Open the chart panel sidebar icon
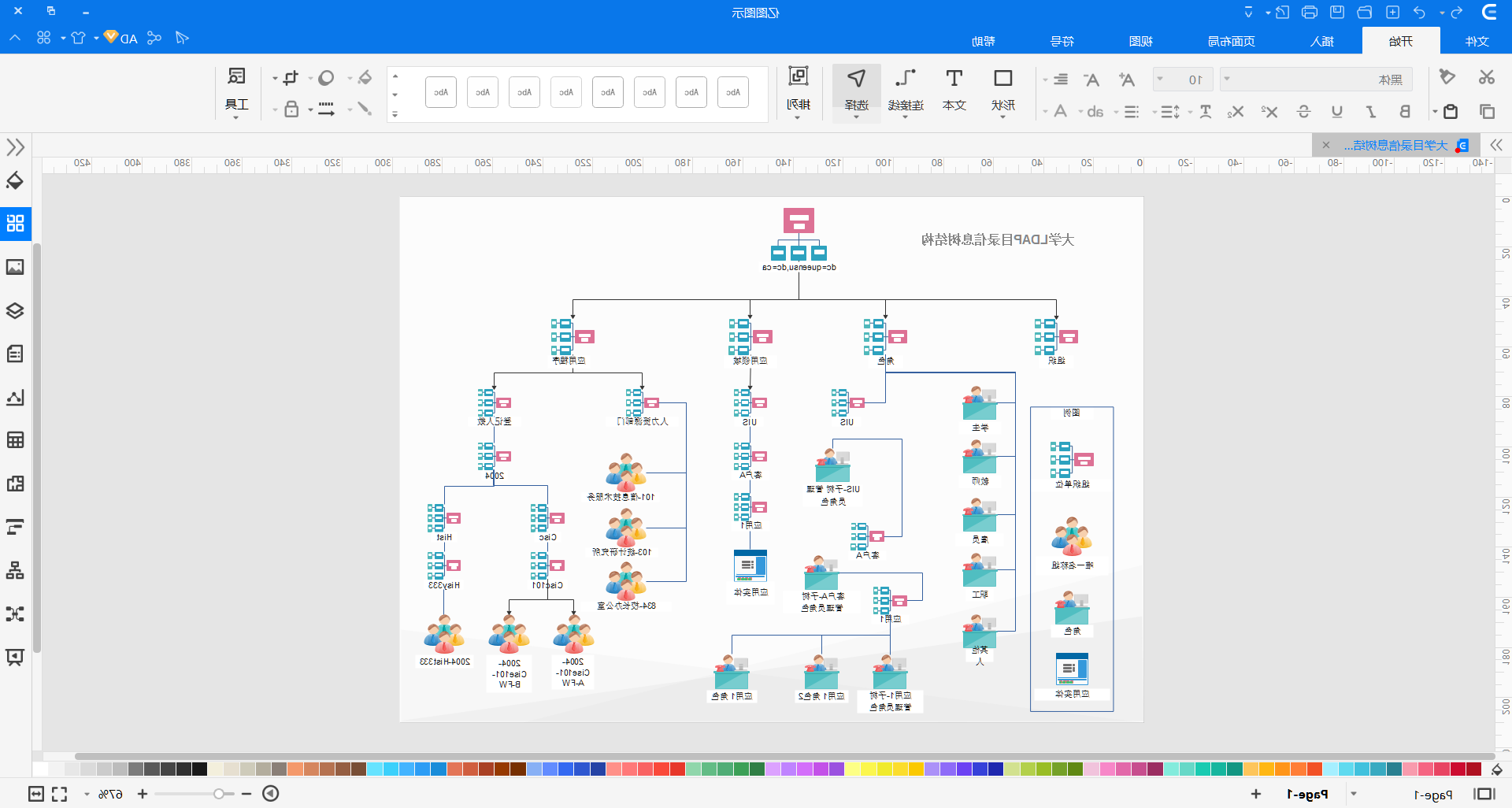This screenshot has width=1512, height=808. [x=15, y=397]
